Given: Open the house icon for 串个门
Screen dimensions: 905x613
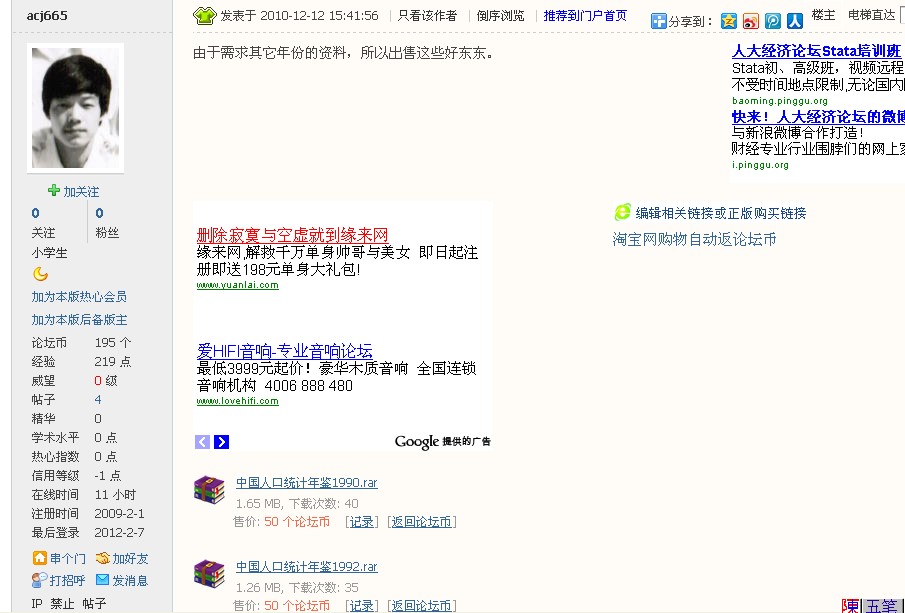Looking at the screenshot, I should coord(39,558).
